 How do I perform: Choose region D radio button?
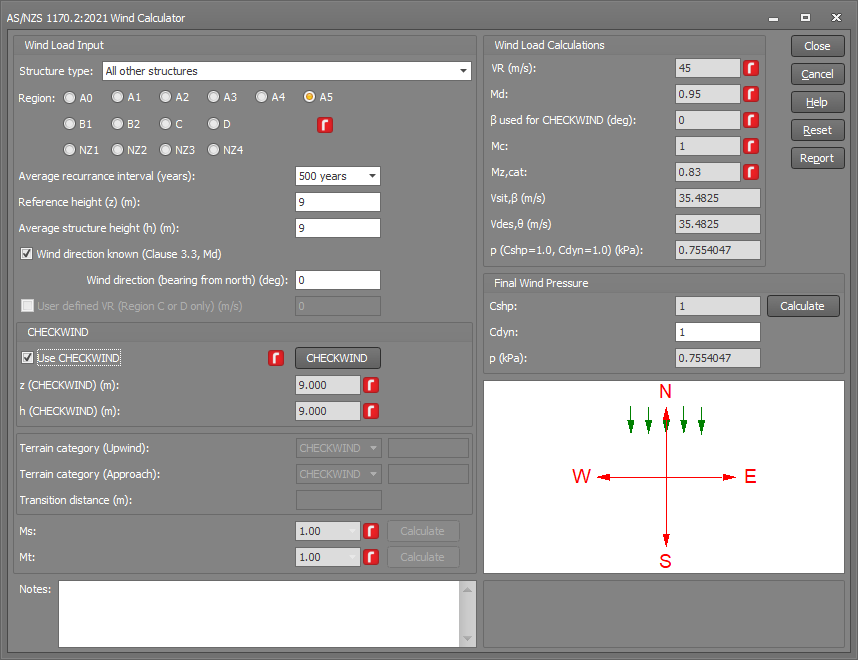tap(213, 124)
